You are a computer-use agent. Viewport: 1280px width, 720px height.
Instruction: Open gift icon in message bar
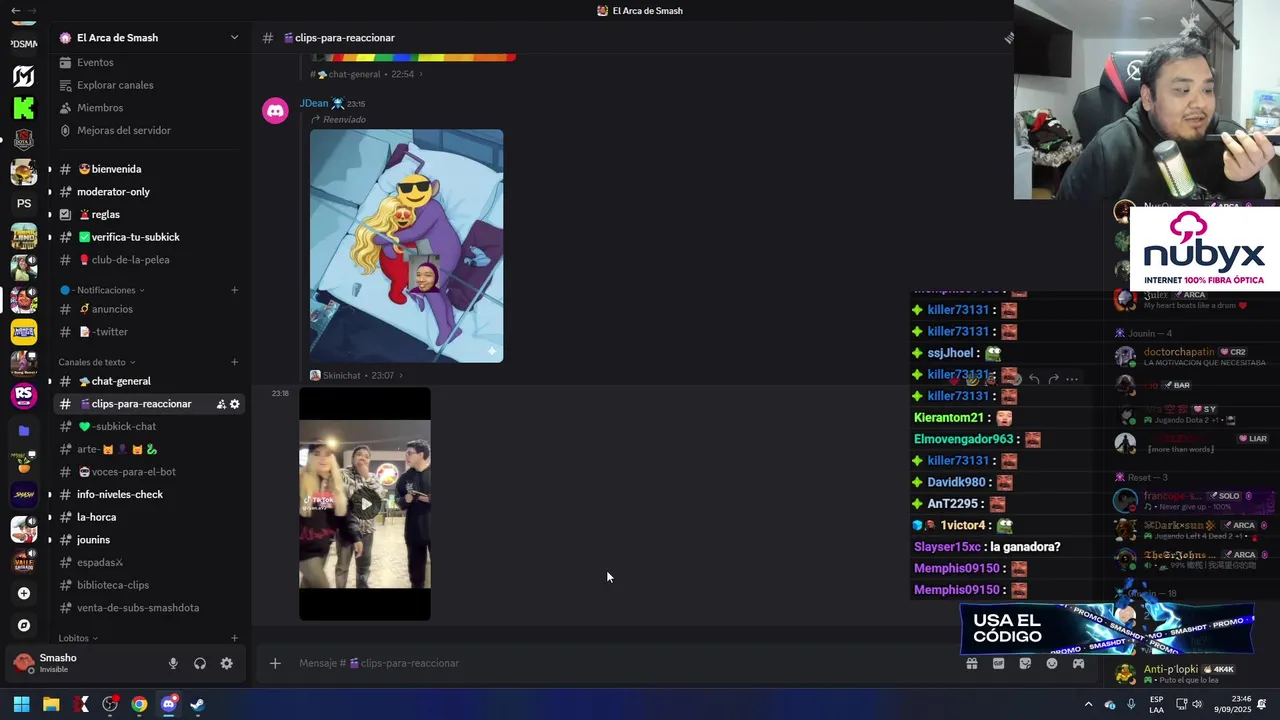pos(971,663)
